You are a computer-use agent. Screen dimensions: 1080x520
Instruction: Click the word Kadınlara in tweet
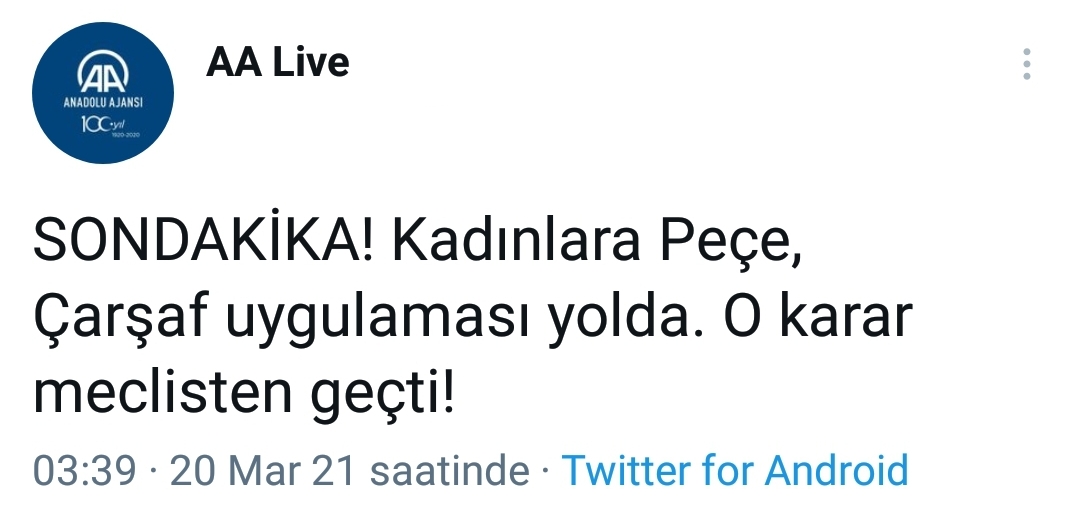tap(517, 242)
